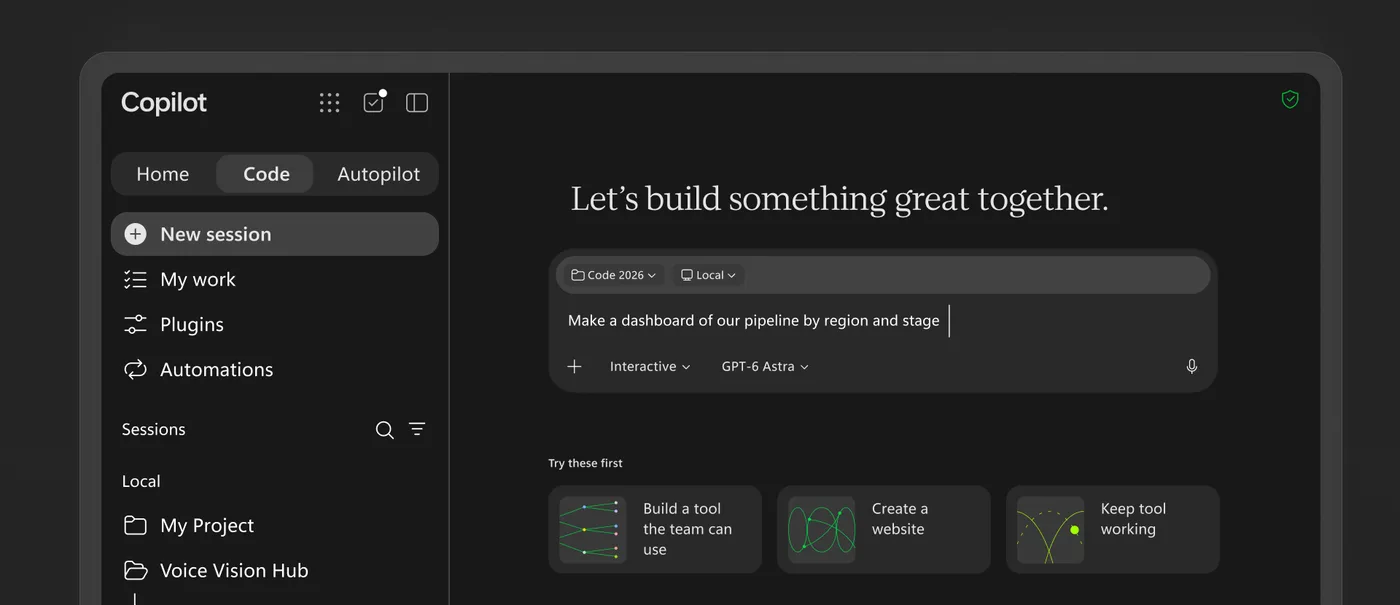Toggle the sidebar panel icon
The height and width of the screenshot is (605, 1400).
(417, 103)
